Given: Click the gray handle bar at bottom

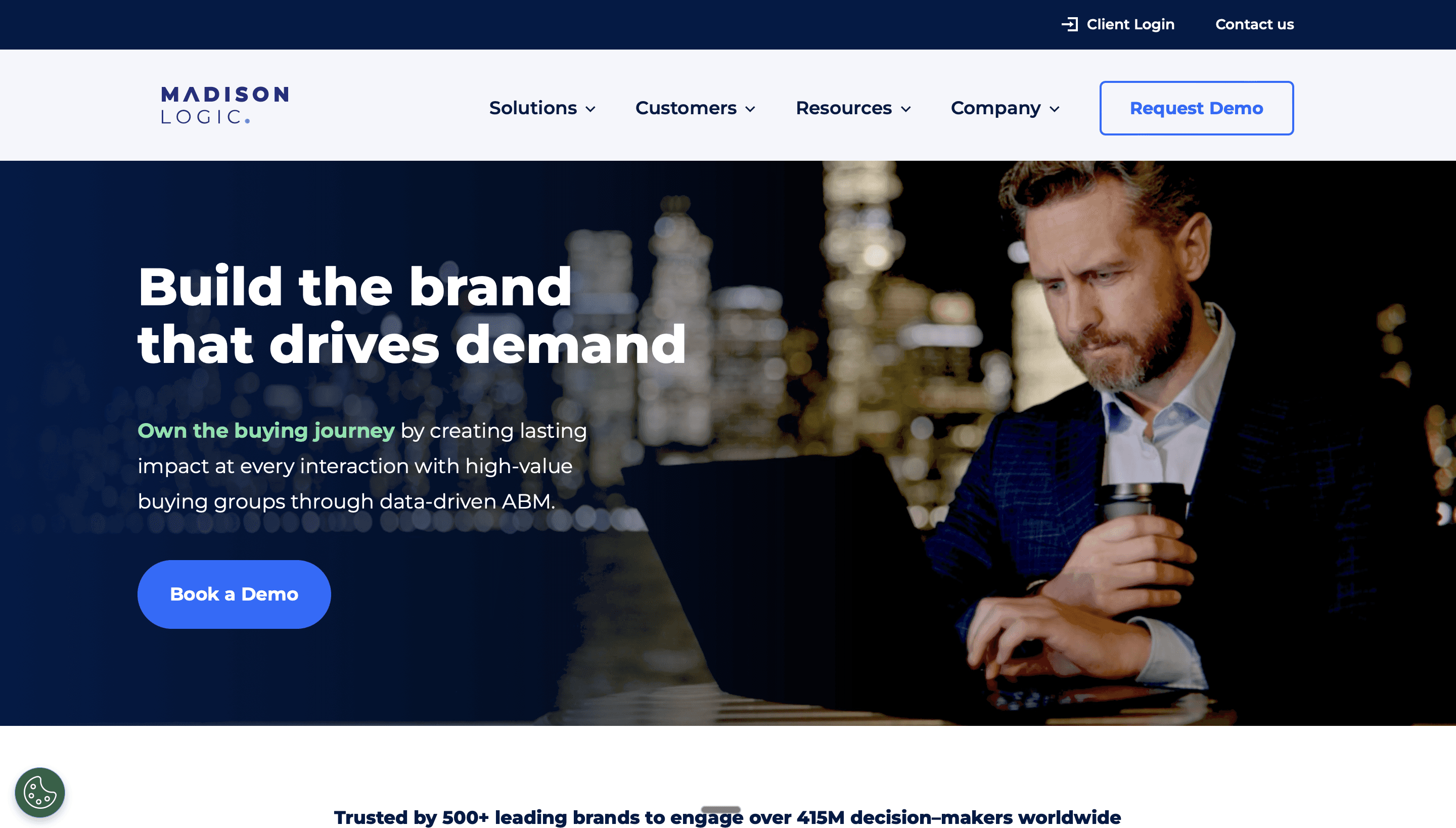Looking at the screenshot, I should click(720, 809).
